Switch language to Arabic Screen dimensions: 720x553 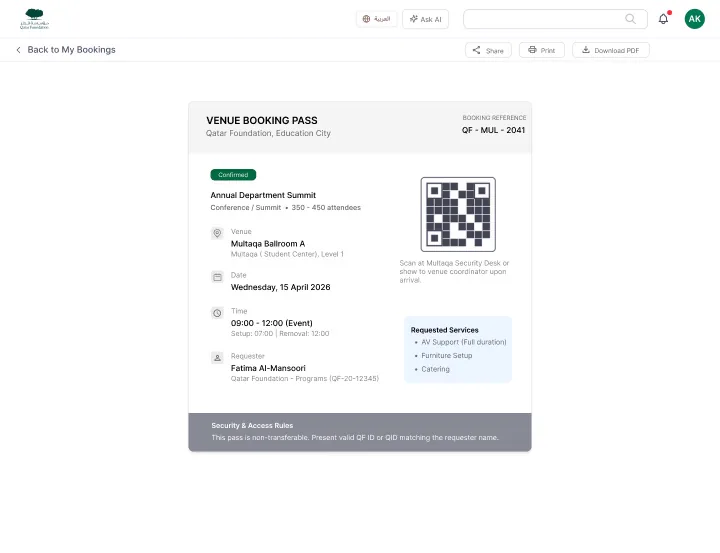click(x=377, y=19)
